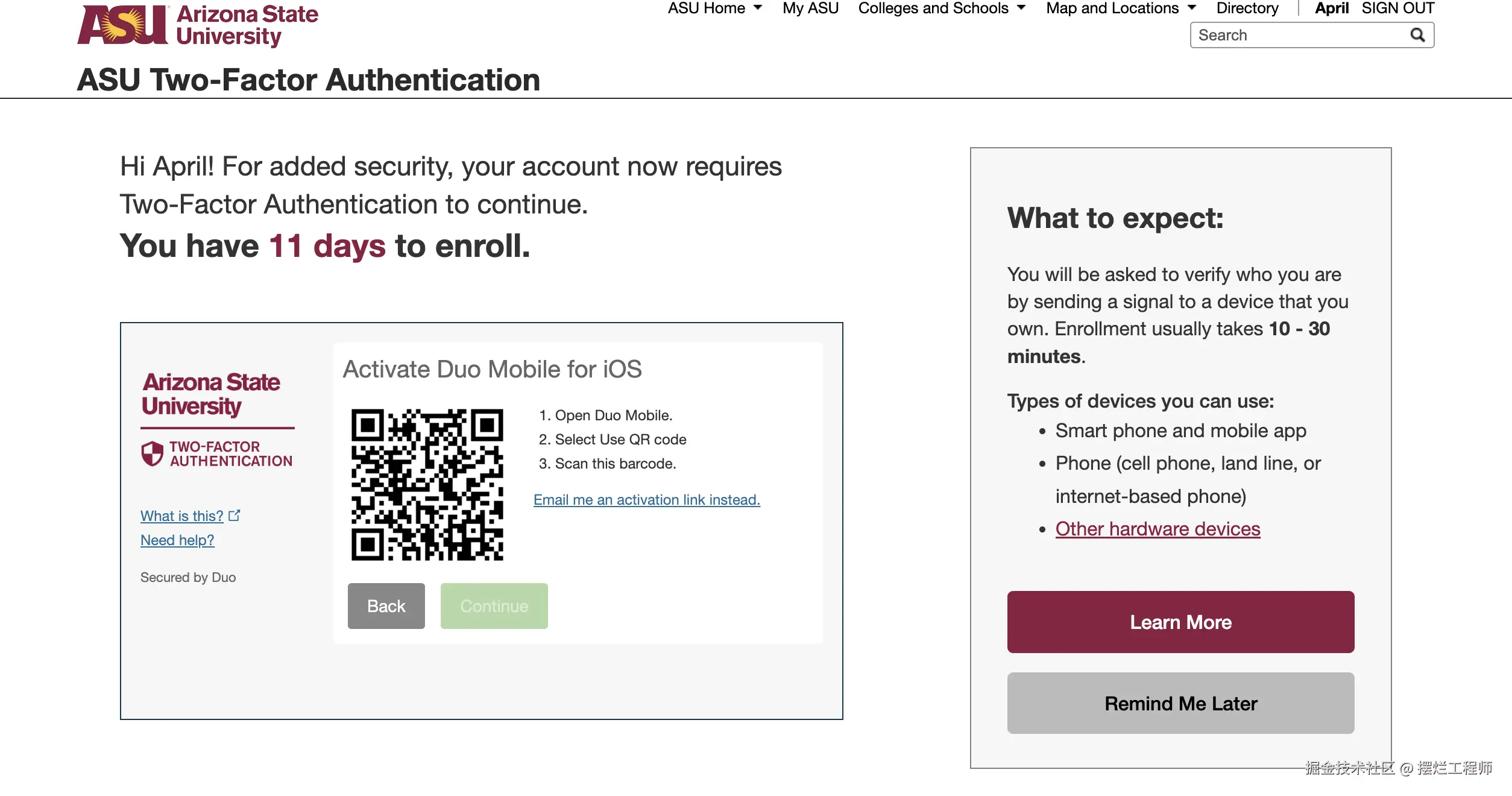Click the SIGN OUT link

(1397, 8)
